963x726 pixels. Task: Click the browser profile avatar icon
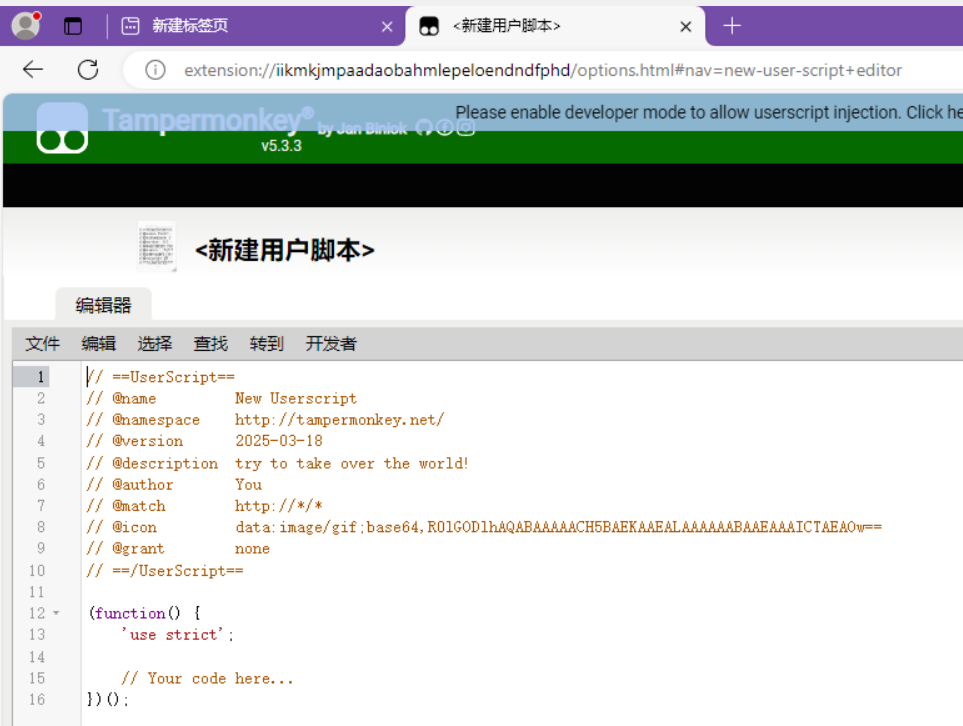pos(25,26)
